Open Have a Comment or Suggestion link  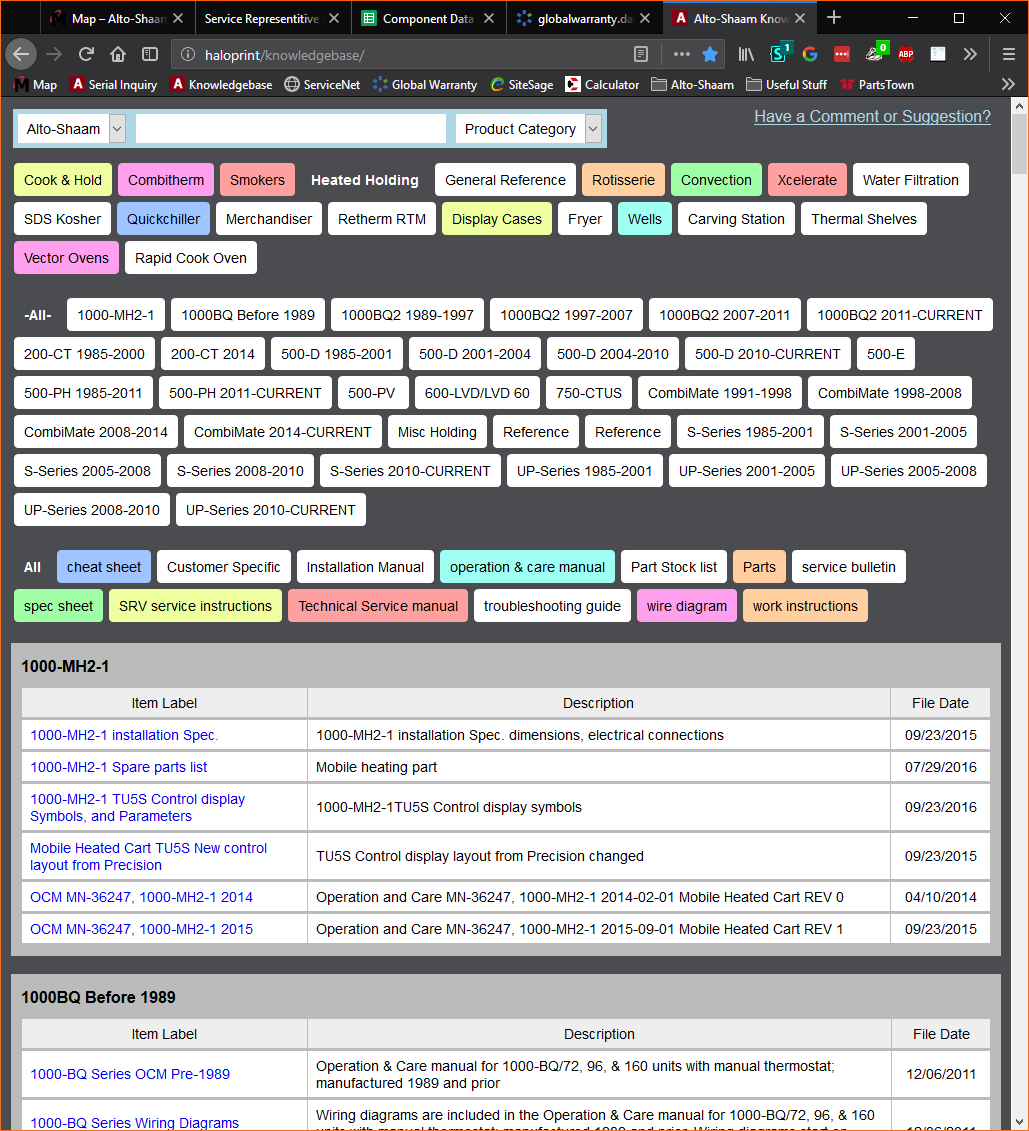871,117
